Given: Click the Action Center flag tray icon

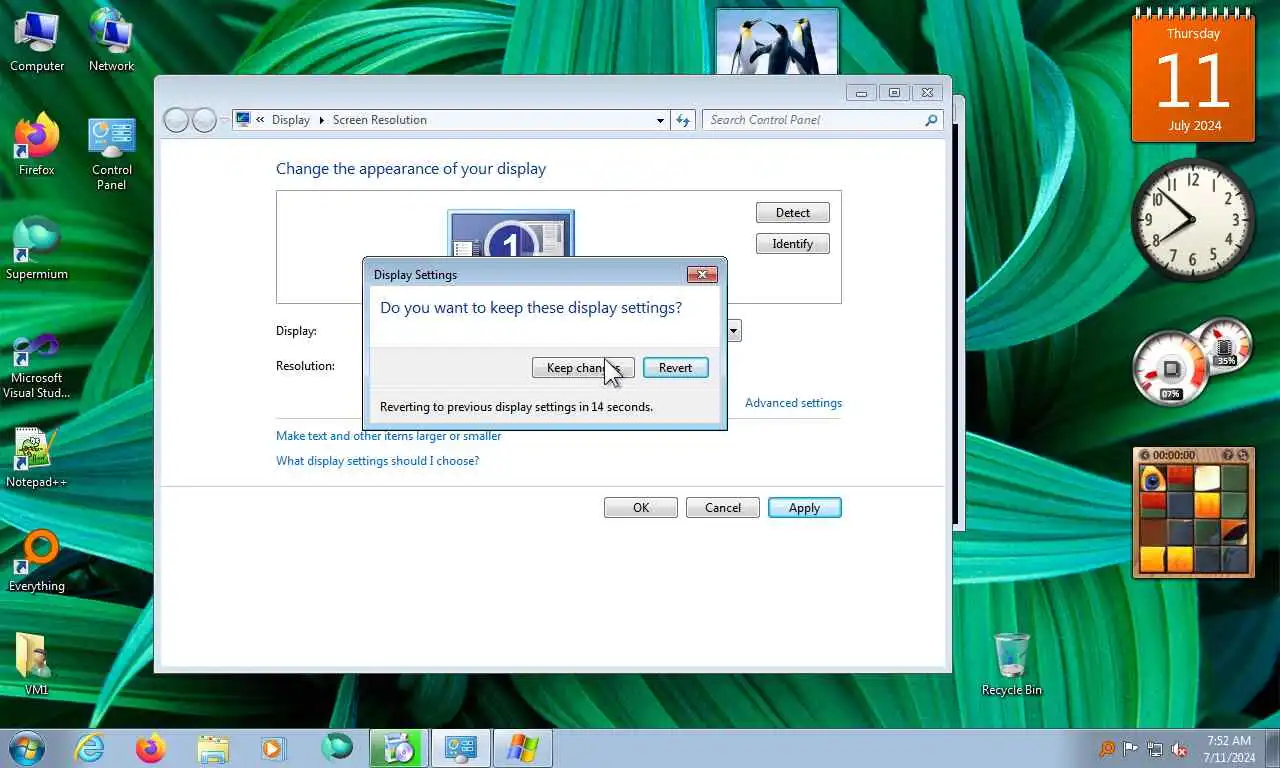Looking at the screenshot, I should [x=1130, y=749].
